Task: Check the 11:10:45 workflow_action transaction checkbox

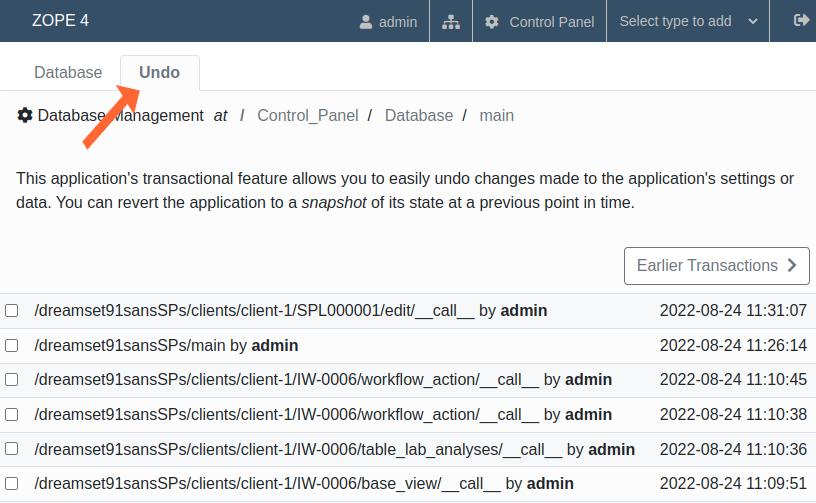Action: (12, 380)
